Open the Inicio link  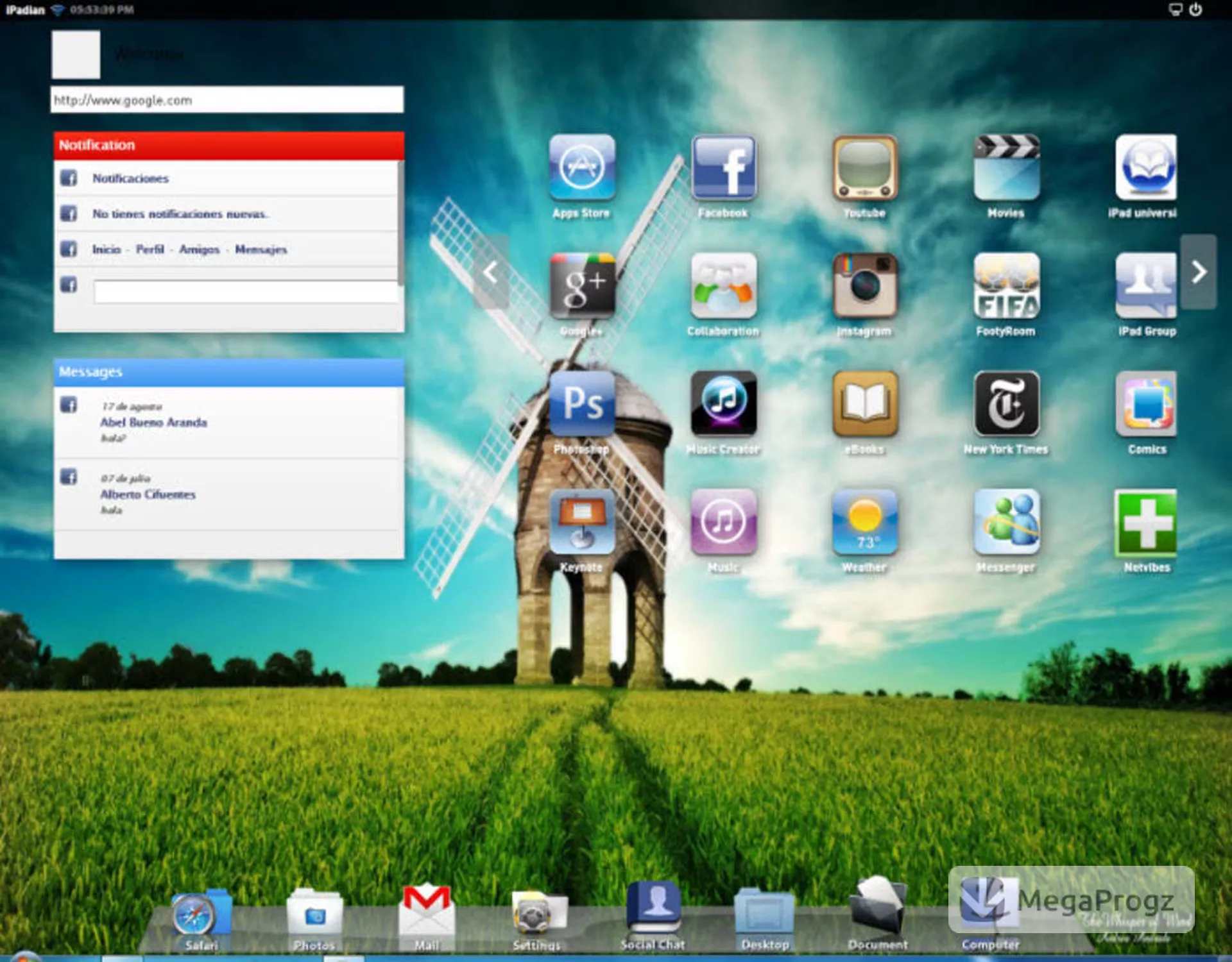point(107,249)
